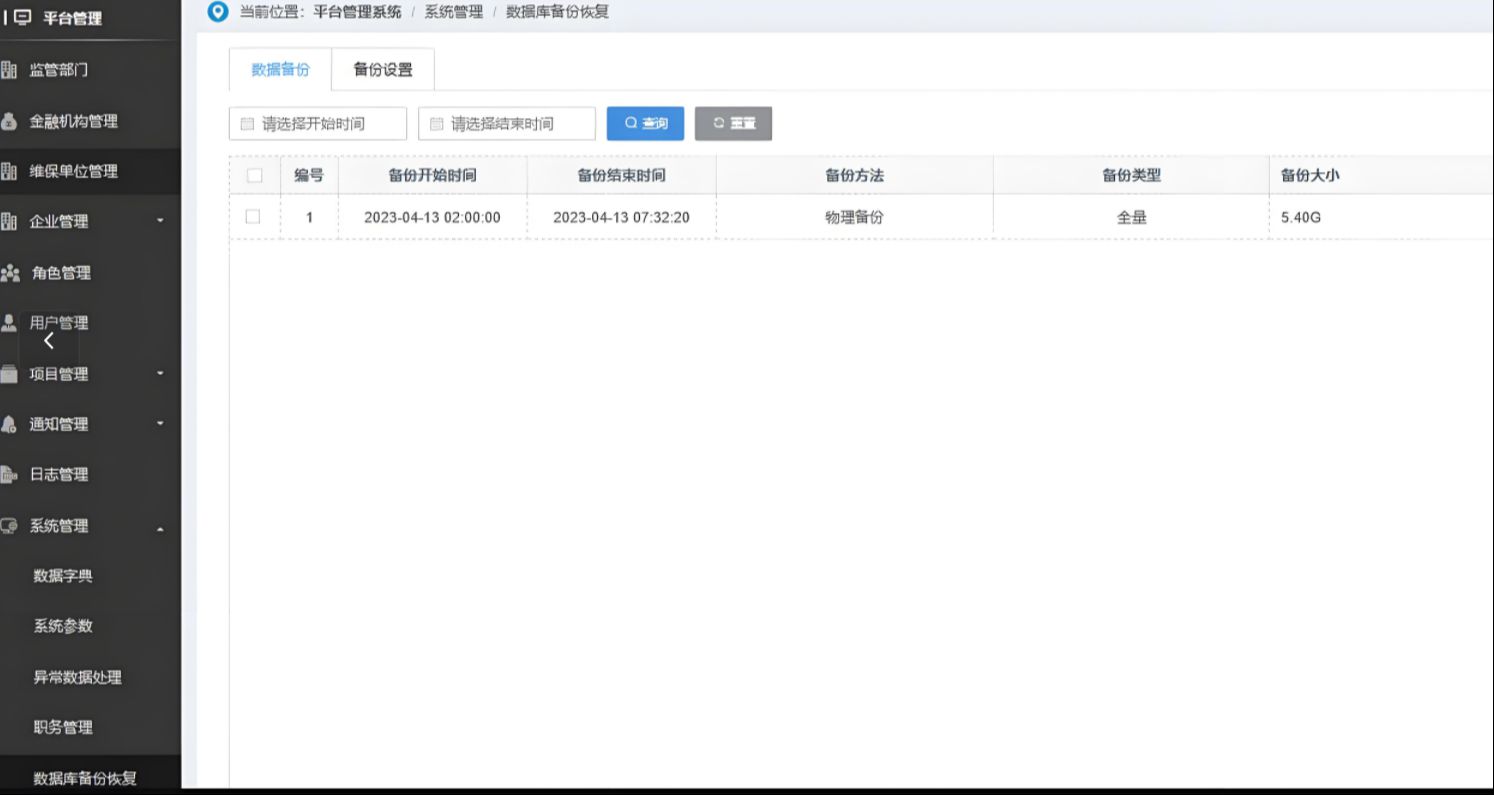Select the 用户管理 user icon
1494x795 pixels.
pos(11,322)
